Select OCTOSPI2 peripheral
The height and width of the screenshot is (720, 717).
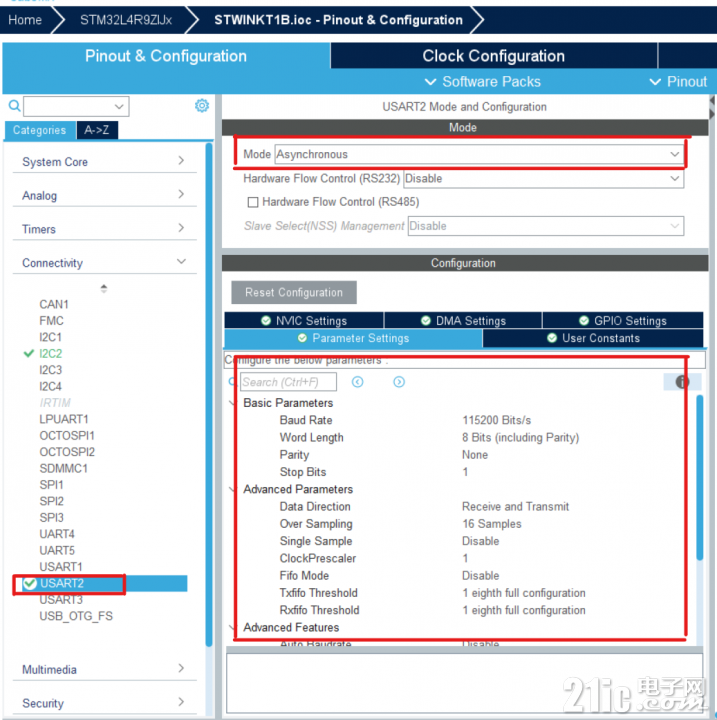click(x=67, y=452)
